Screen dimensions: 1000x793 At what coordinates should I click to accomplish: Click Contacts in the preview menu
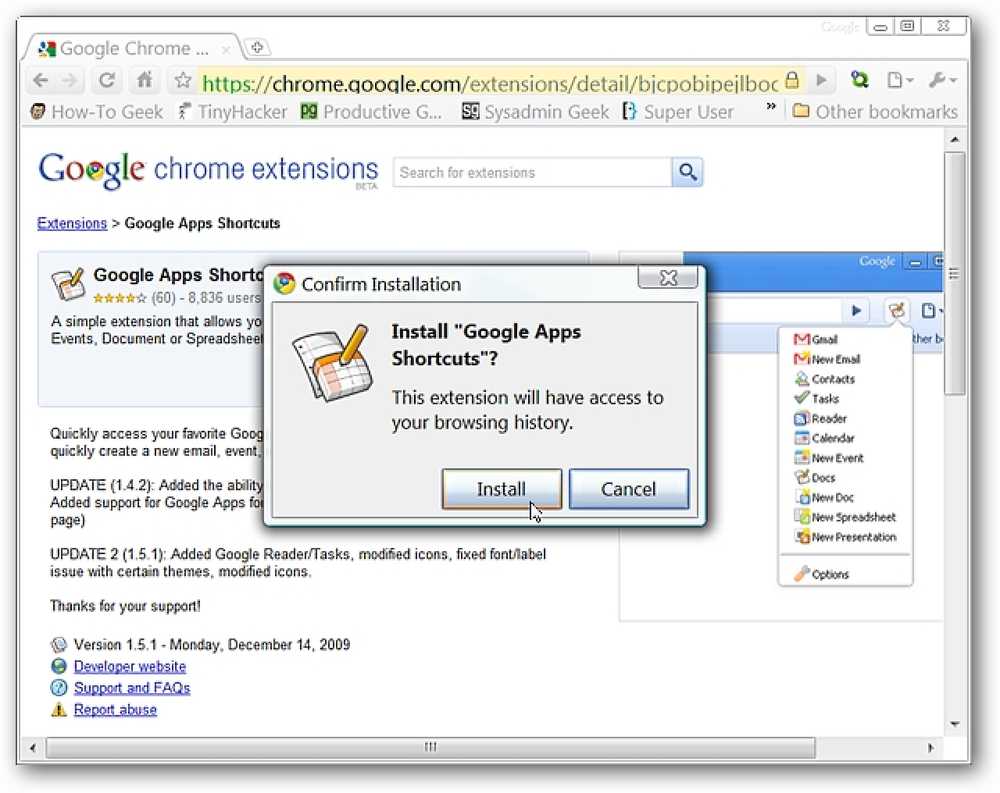pyautogui.click(x=825, y=379)
